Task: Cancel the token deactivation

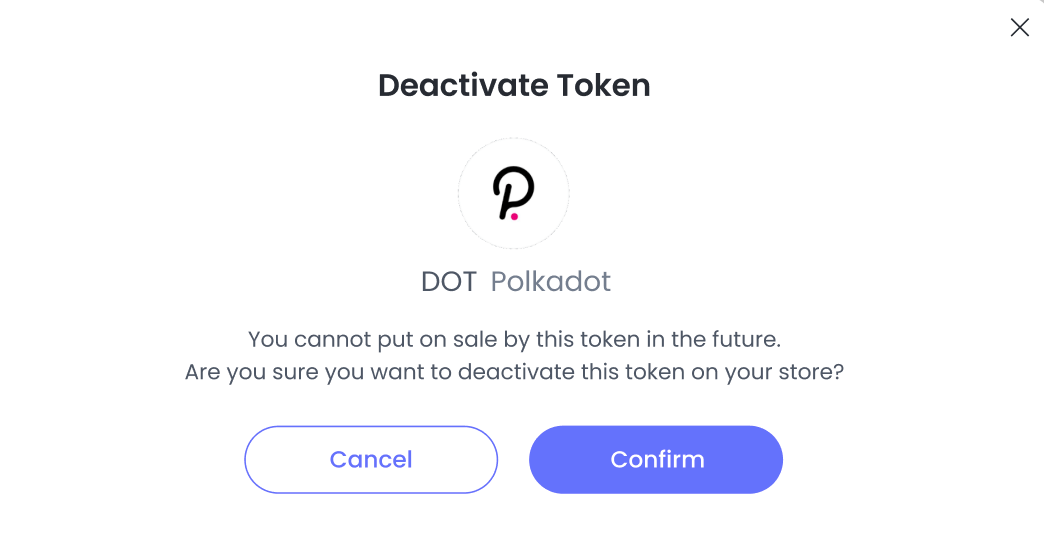Action: (371, 459)
